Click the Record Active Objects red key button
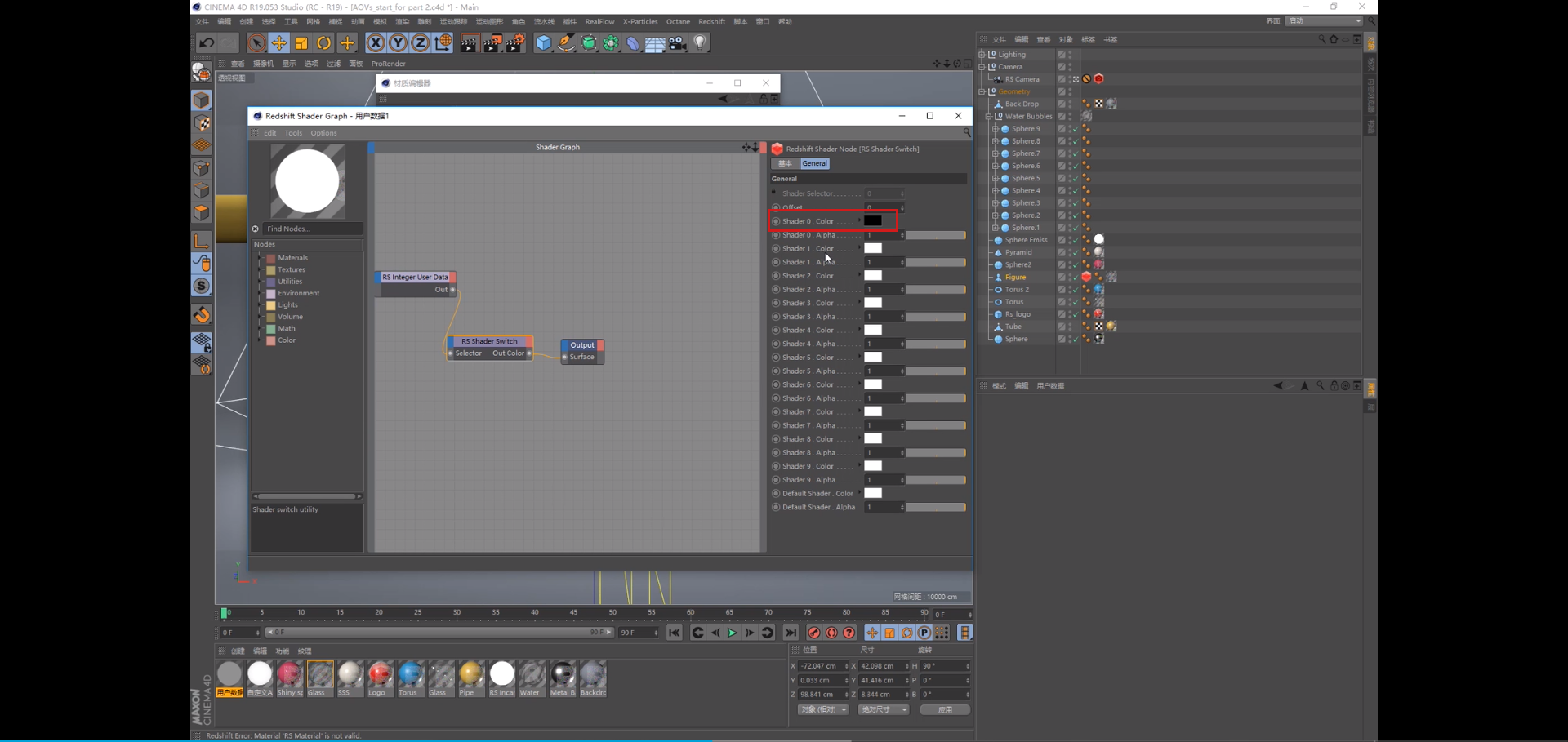This screenshot has height=742, width=1568. coord(814,633)
